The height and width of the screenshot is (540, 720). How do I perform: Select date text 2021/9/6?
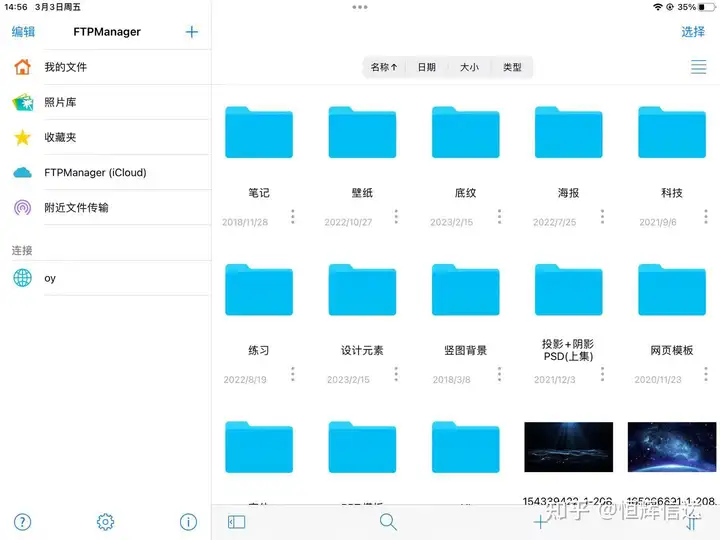(x=658, y=222)
